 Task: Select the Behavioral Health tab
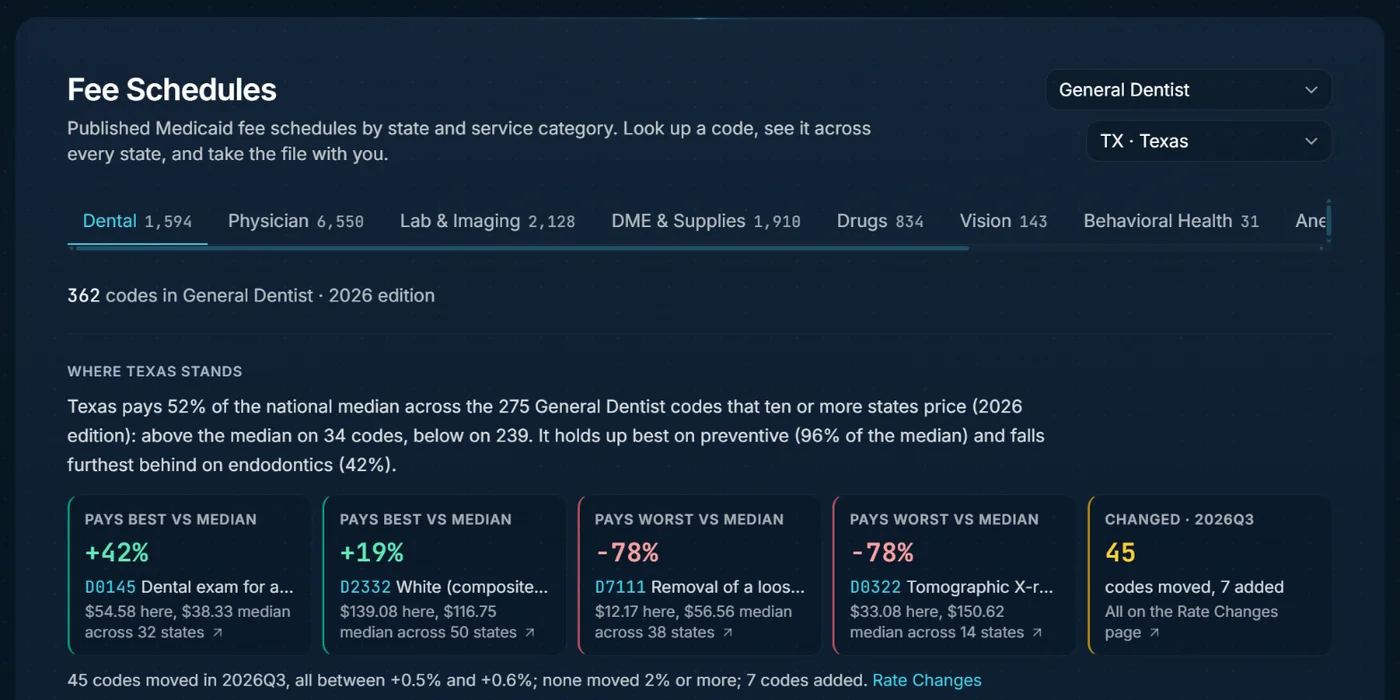1171,221
